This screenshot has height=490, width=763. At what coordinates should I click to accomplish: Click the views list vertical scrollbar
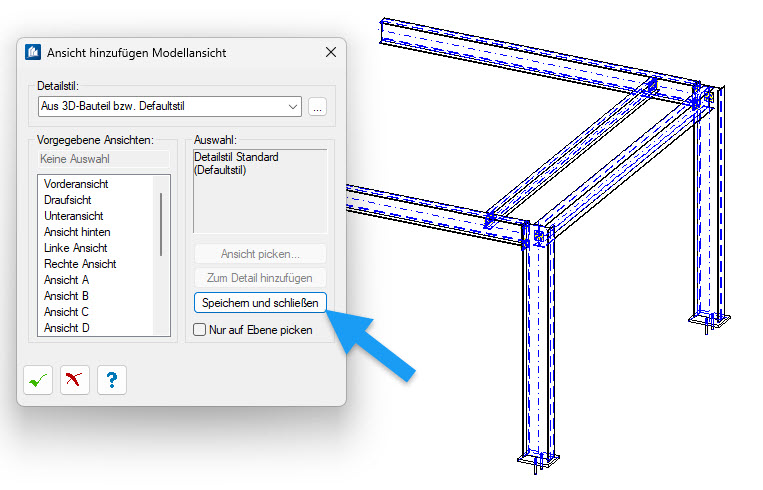(x=161, y=224)
